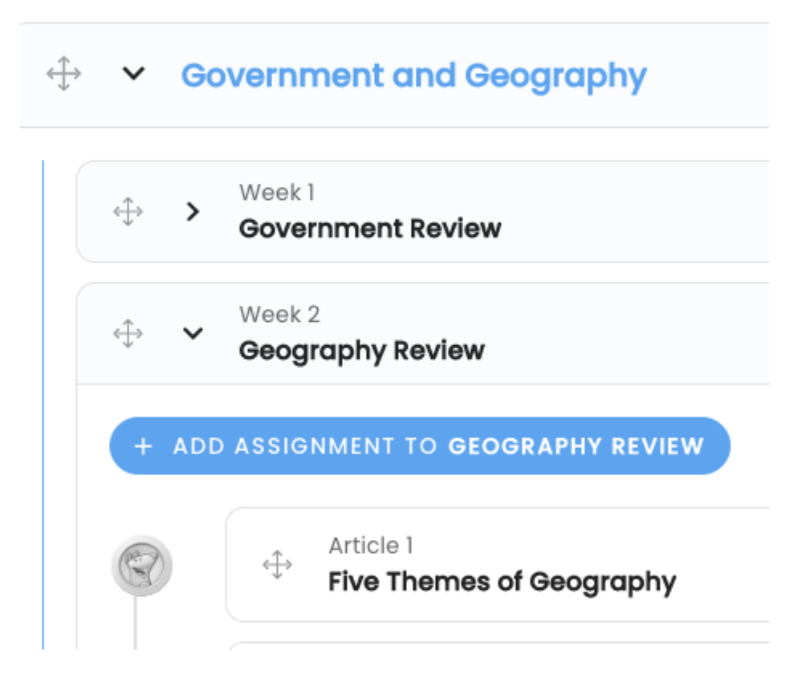Select the Government Review heading
Viewport: 794px width, 688px height.
tap(370, 228)
